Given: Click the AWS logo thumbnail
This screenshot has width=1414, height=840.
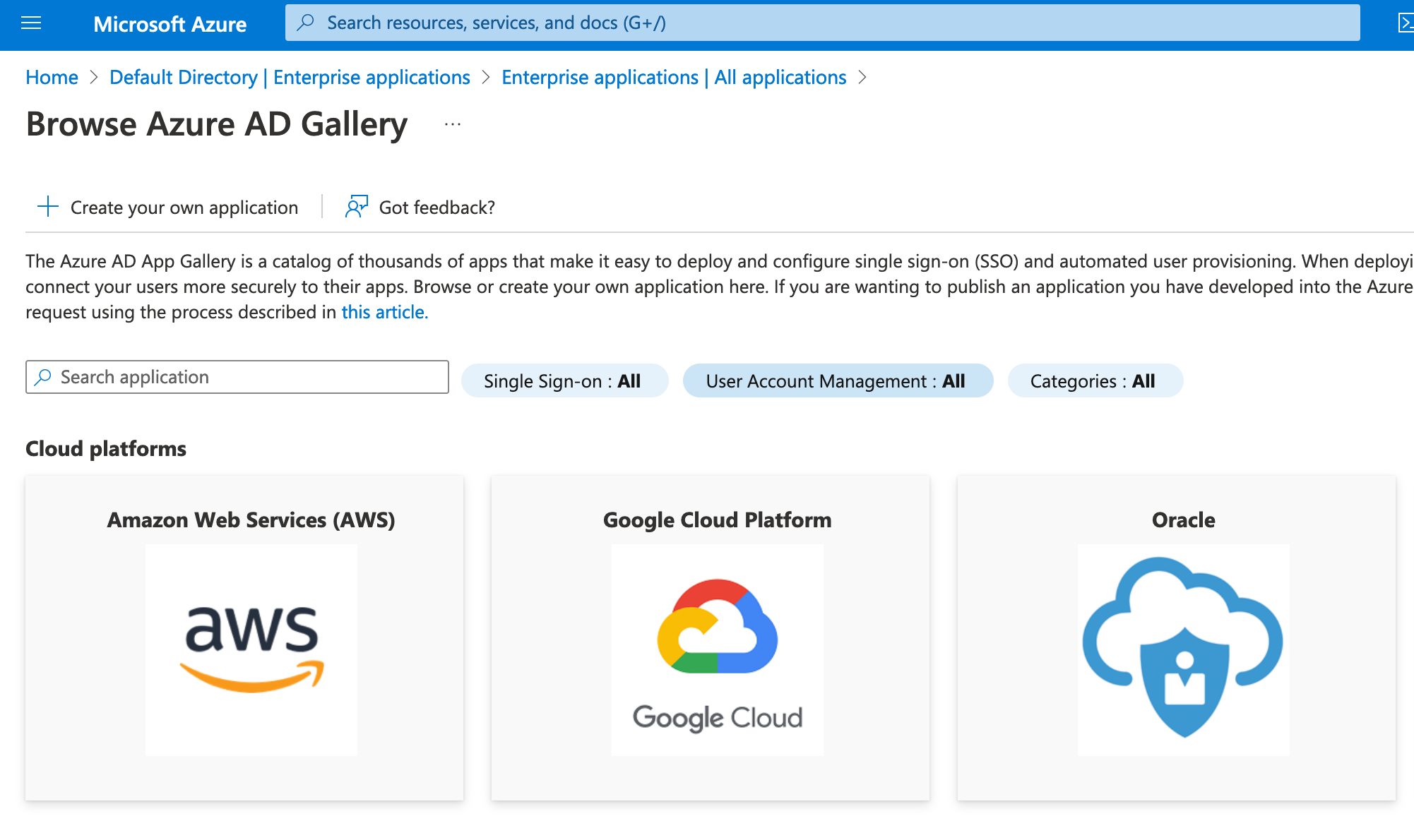Looking at the screenshot, I should click(251, 649).
